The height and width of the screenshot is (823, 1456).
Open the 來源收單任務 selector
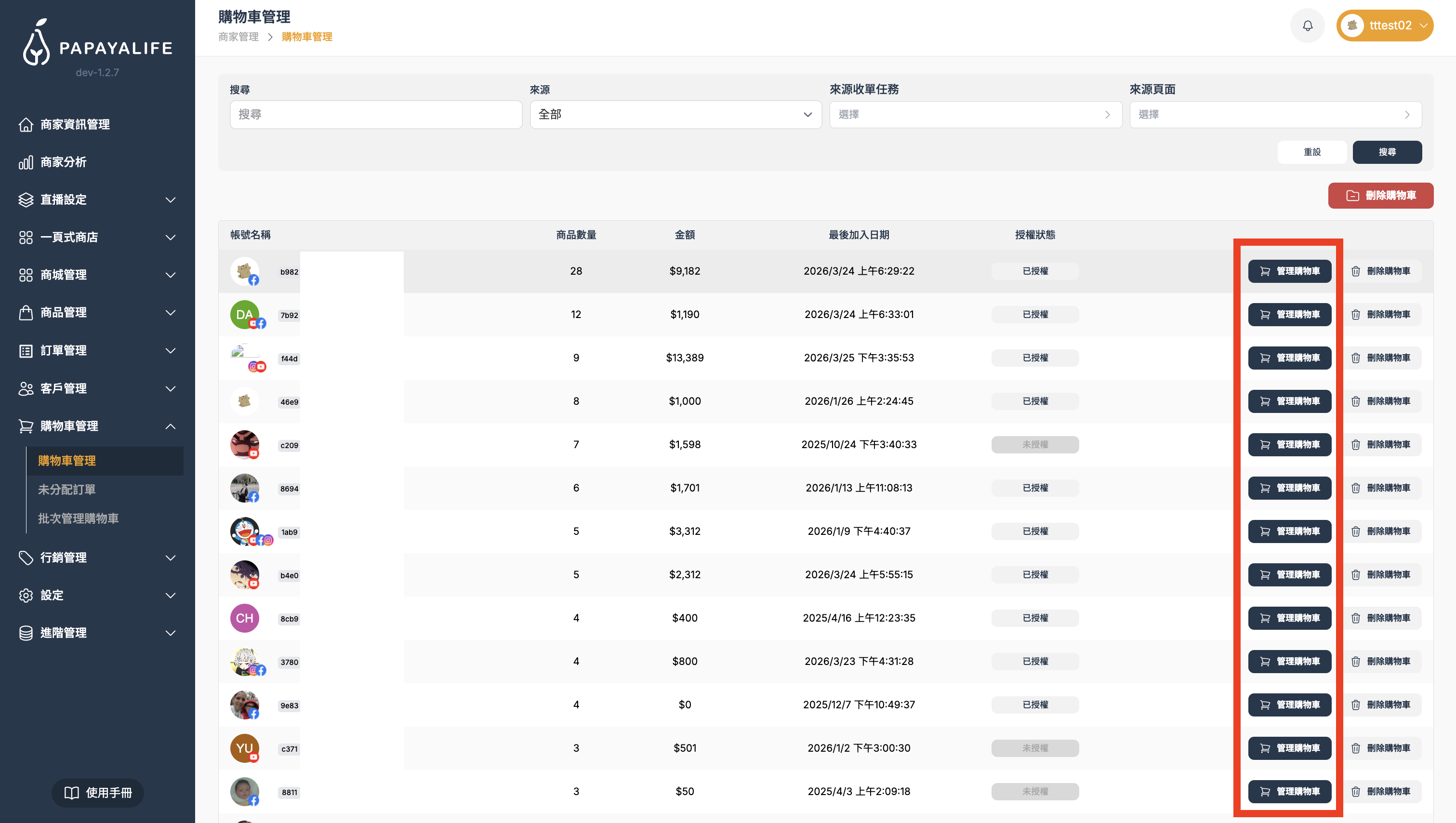click(975, 115)
